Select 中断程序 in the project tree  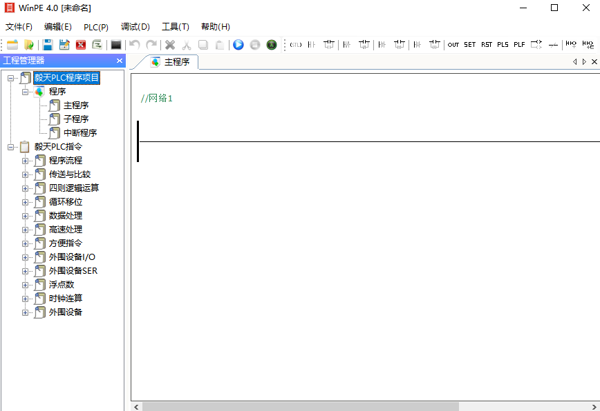click(x=80, y=132)
